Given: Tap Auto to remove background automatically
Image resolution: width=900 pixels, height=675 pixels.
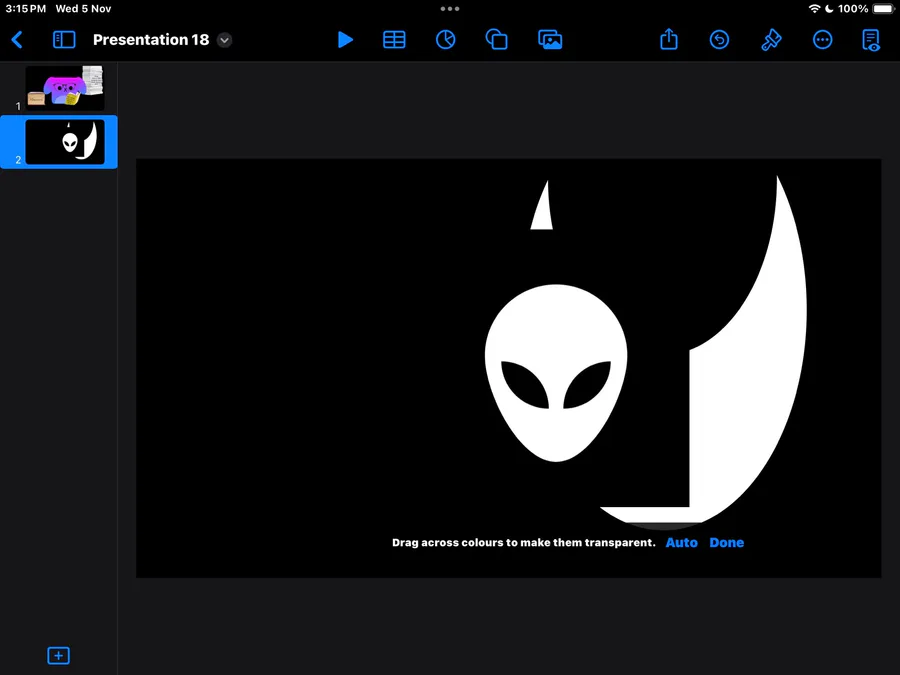Looking at the screenshot, I should tap(681, 542).
